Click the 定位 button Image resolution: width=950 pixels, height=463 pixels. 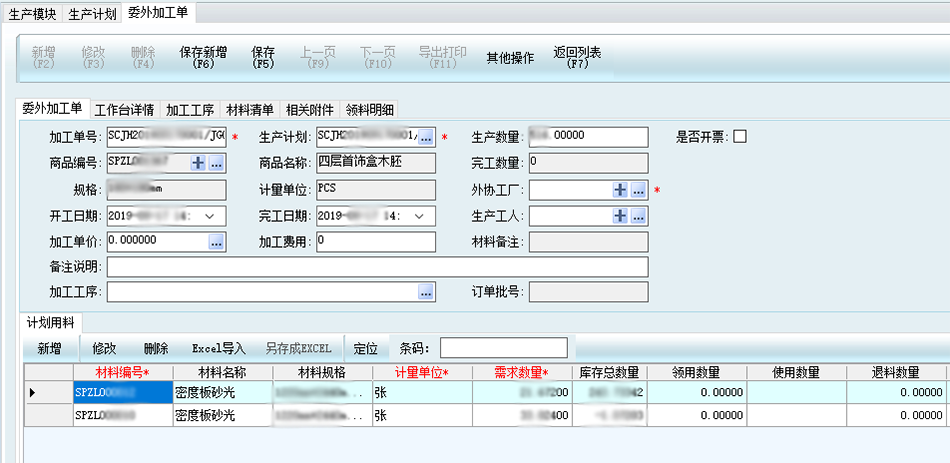coord(365,348)
